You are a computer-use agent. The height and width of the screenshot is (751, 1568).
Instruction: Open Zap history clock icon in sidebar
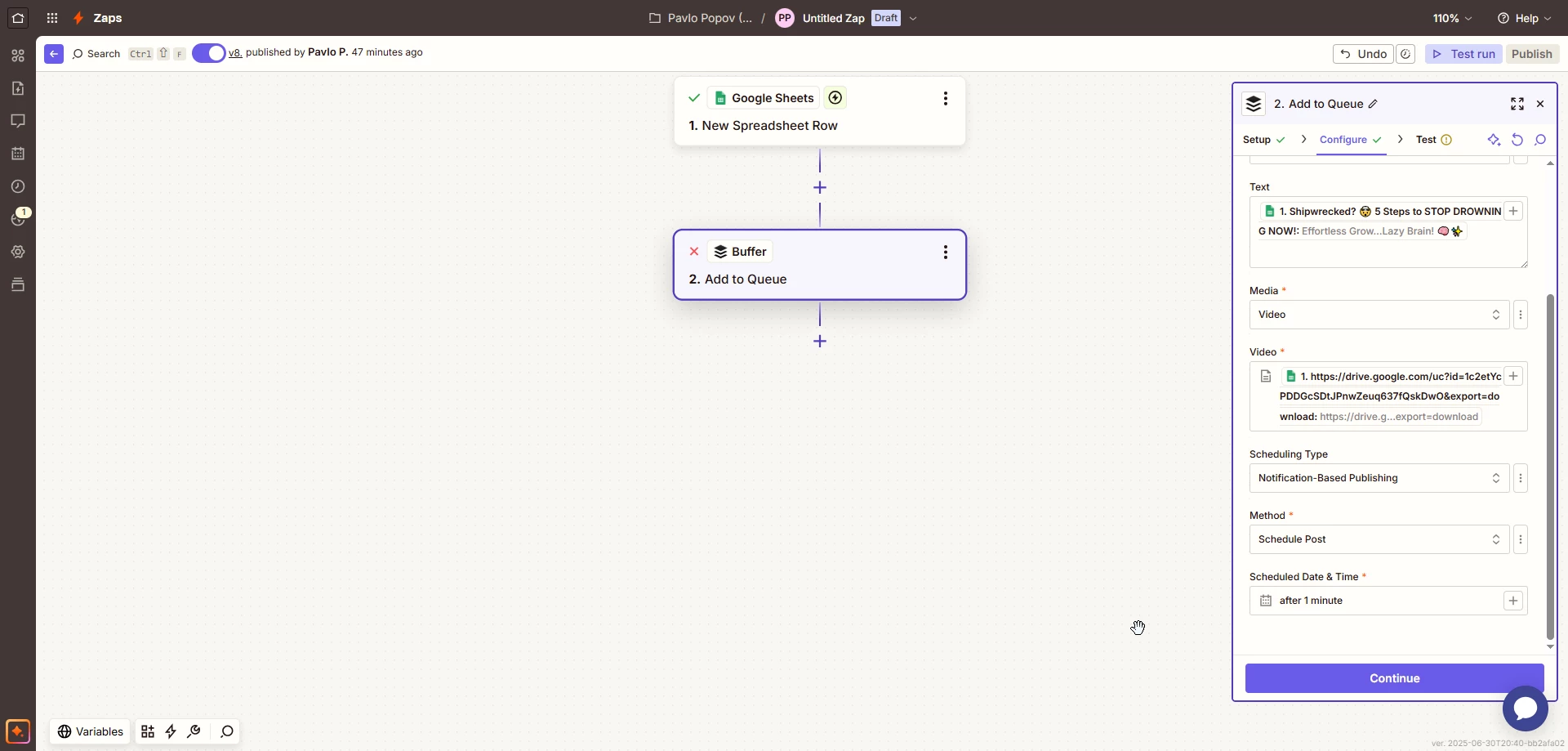[18, 186]
